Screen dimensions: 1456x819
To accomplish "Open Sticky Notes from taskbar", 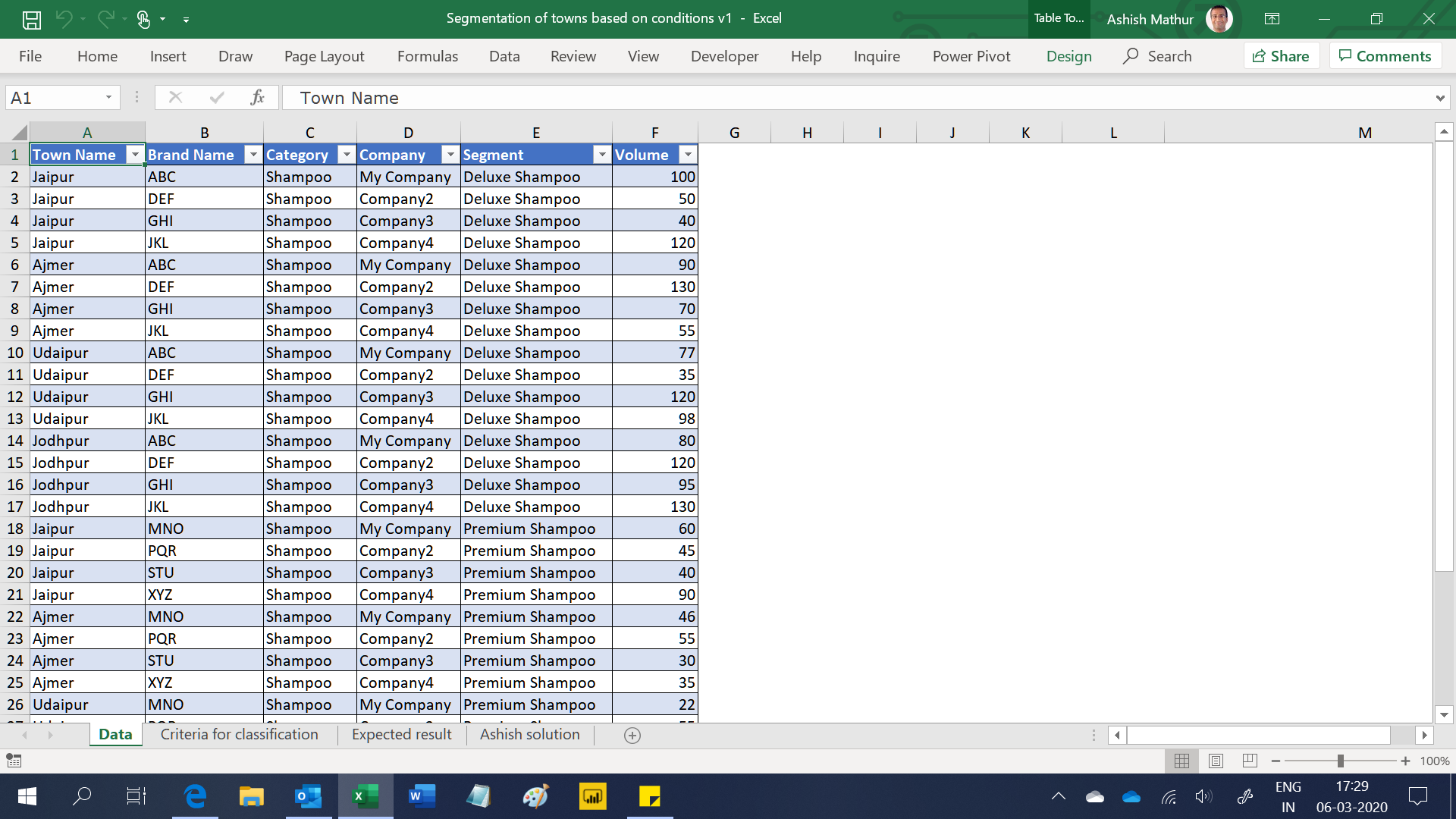I will 649,796.
